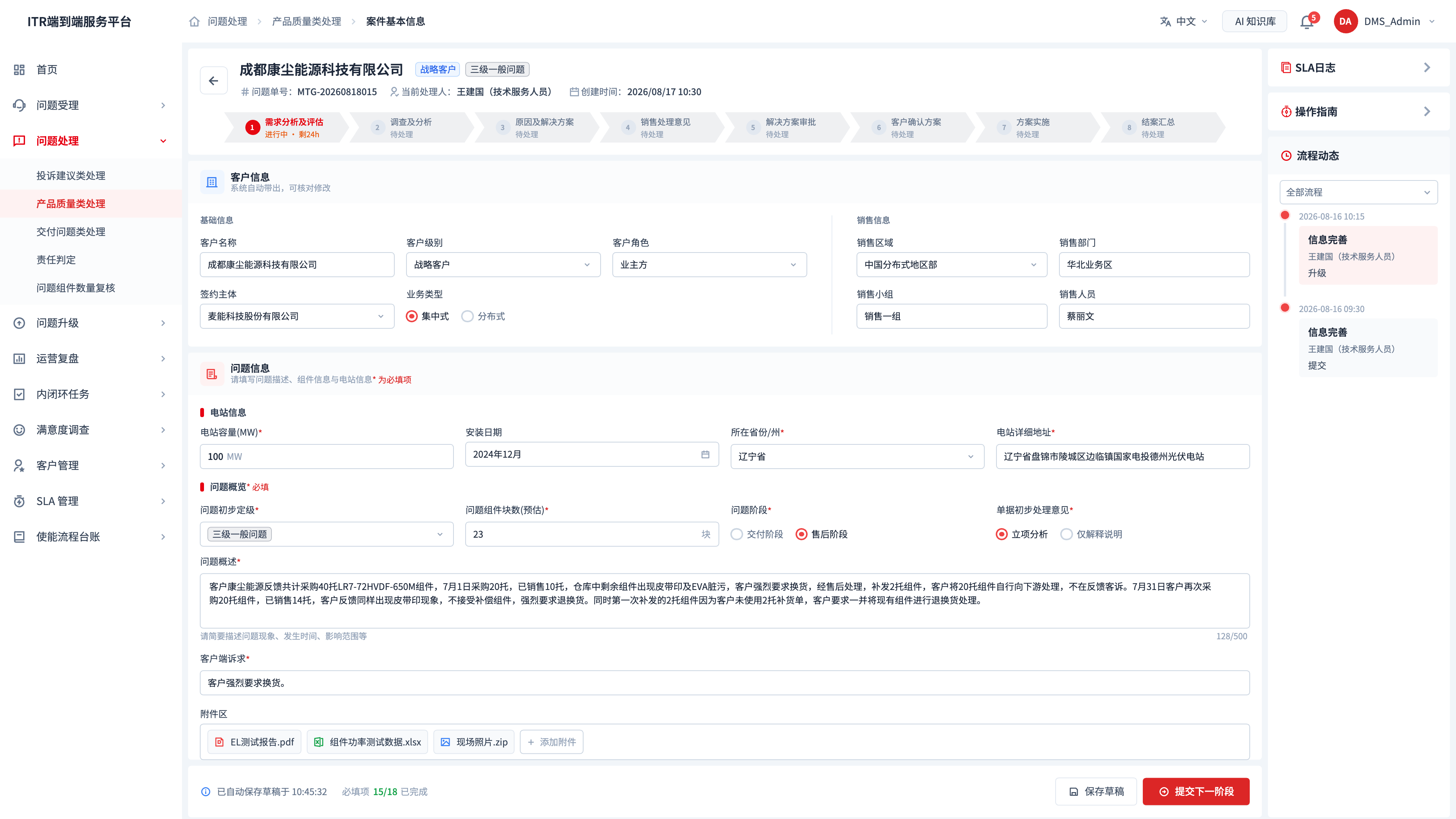
Task: Click the auto-save info icon
Action: [206, 792]
